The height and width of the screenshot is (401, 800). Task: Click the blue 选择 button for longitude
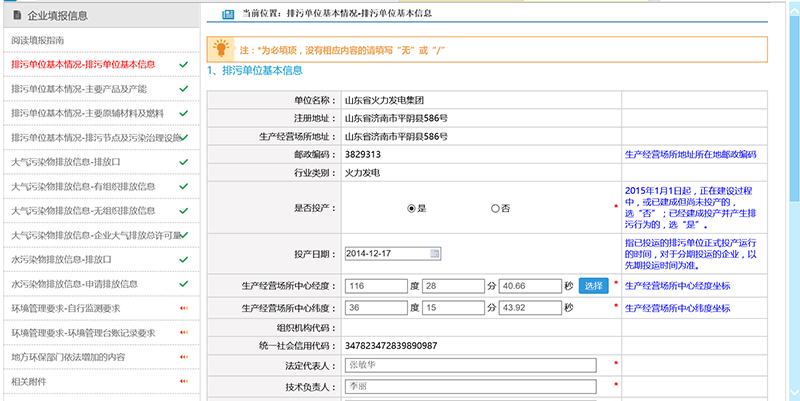(593, 286)
